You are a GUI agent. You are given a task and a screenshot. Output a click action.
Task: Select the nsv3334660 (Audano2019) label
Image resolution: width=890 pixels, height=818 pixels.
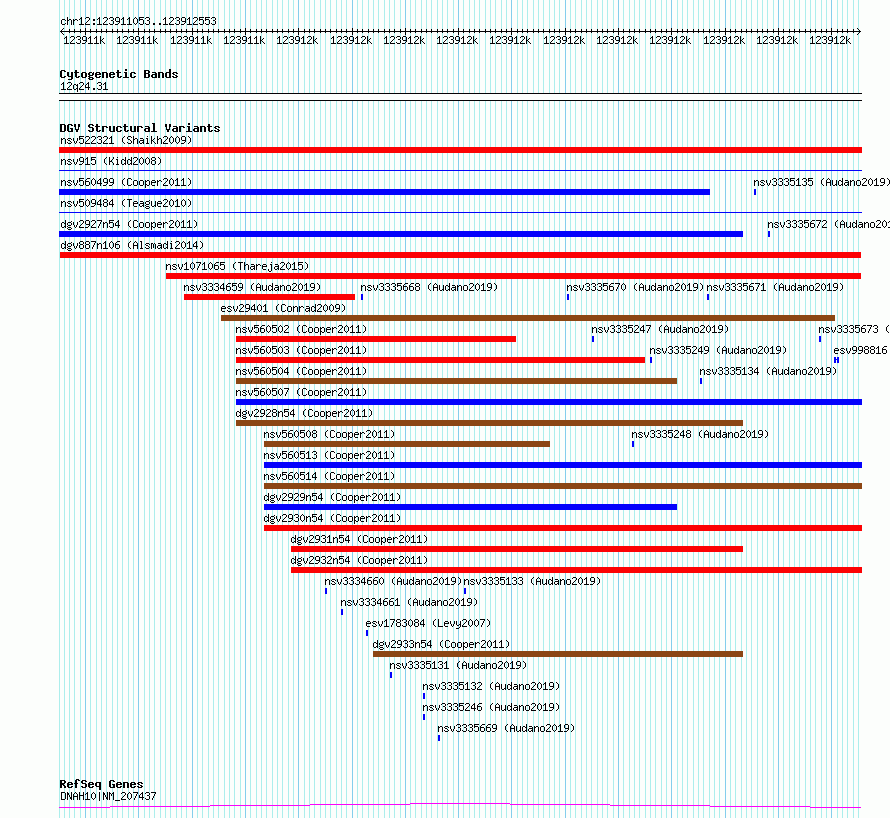(x=393, y=581)
